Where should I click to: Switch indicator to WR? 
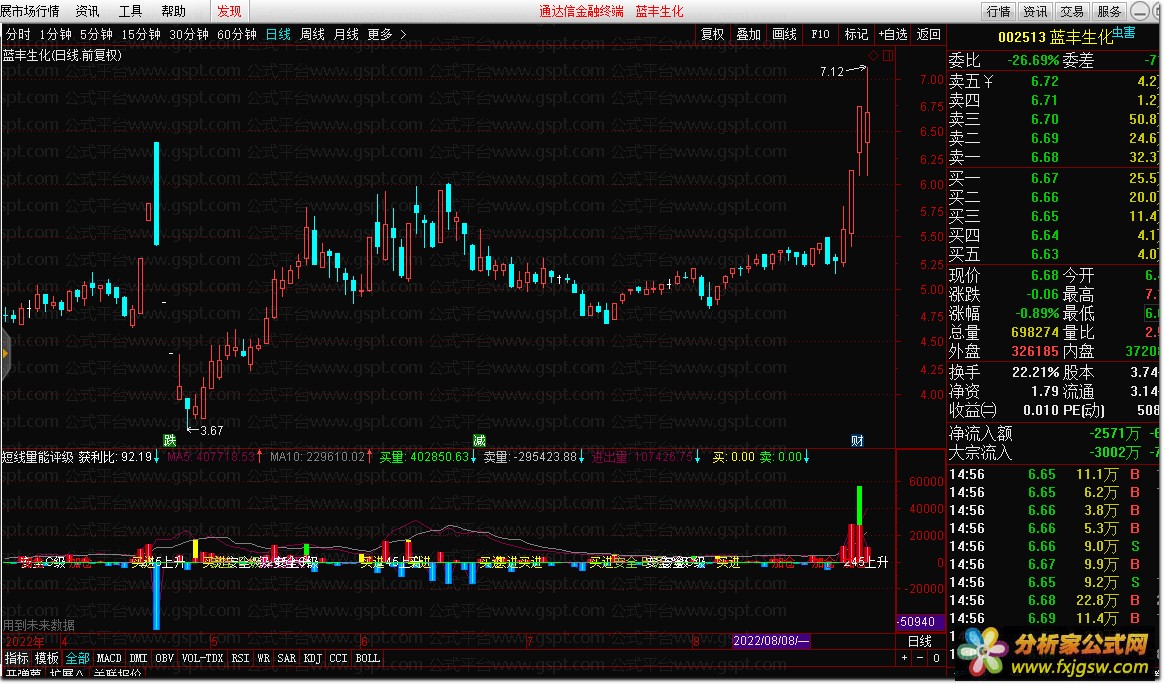263,659
